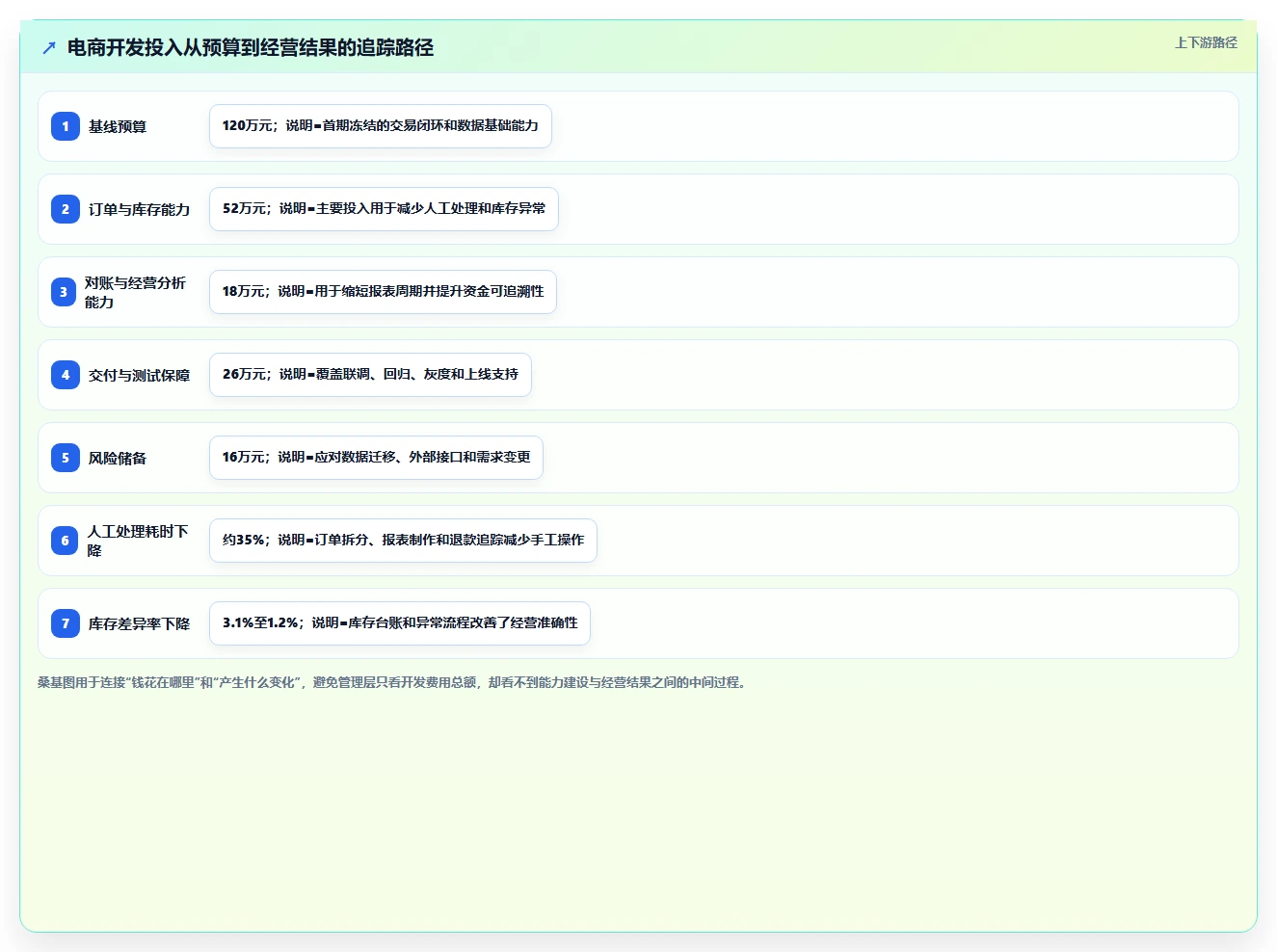Click the 订单与库存能力 row label
Viewport: 1277px width, 952px height.
click(x=139, y=209)
